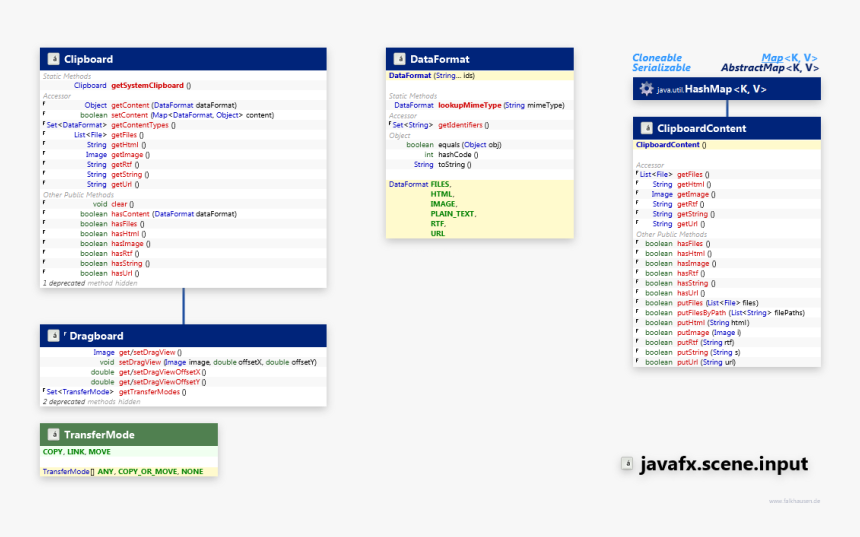Image resolution: width=860 pixels, height=537 pixels.
Task: Click the URL constant in DataFormat
Action: click(x=438, y=234)
